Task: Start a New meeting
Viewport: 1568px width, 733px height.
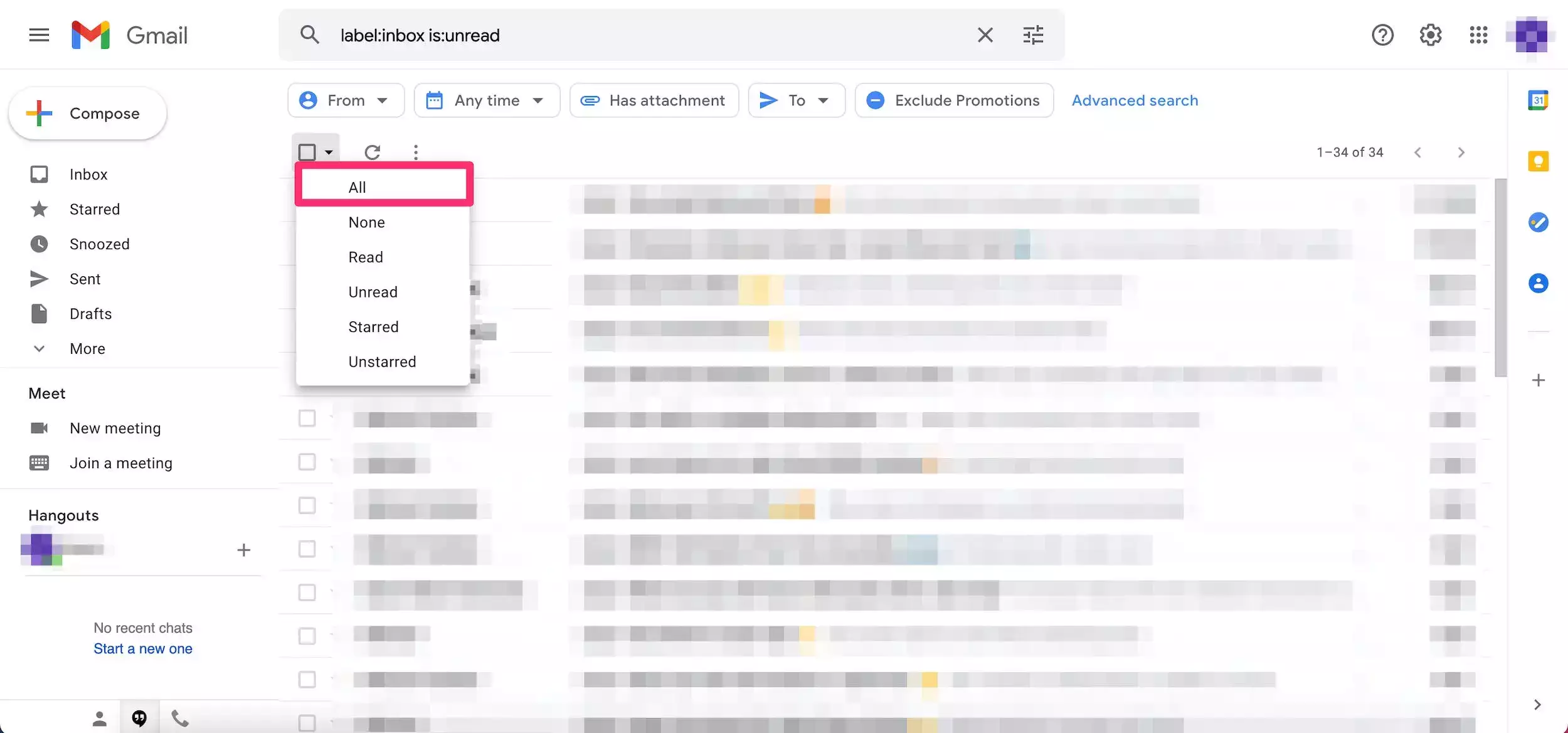Action: coord(115,429)
